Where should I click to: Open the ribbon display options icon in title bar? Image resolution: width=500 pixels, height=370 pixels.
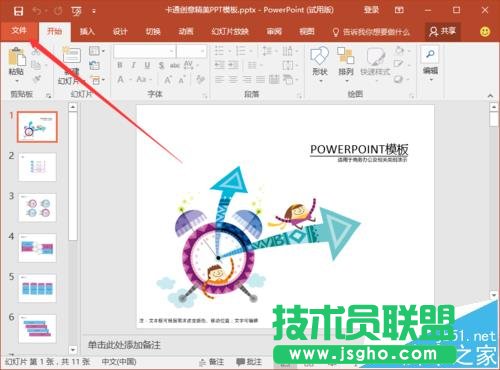pyautogui.click(x=399, y=10)
